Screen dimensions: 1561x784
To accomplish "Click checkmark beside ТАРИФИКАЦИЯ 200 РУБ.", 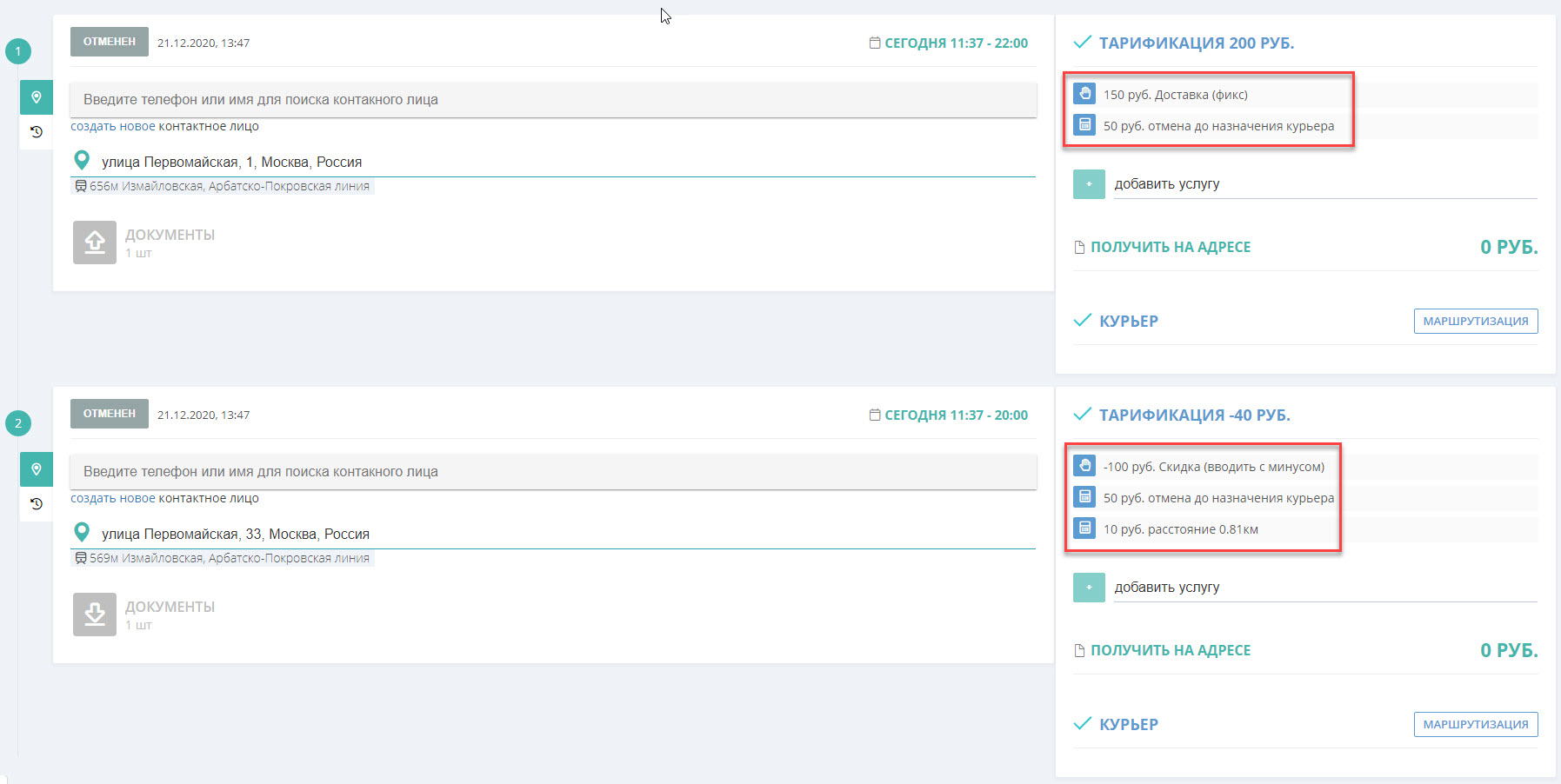I will pyautogui.click(x=1083, y=42).
